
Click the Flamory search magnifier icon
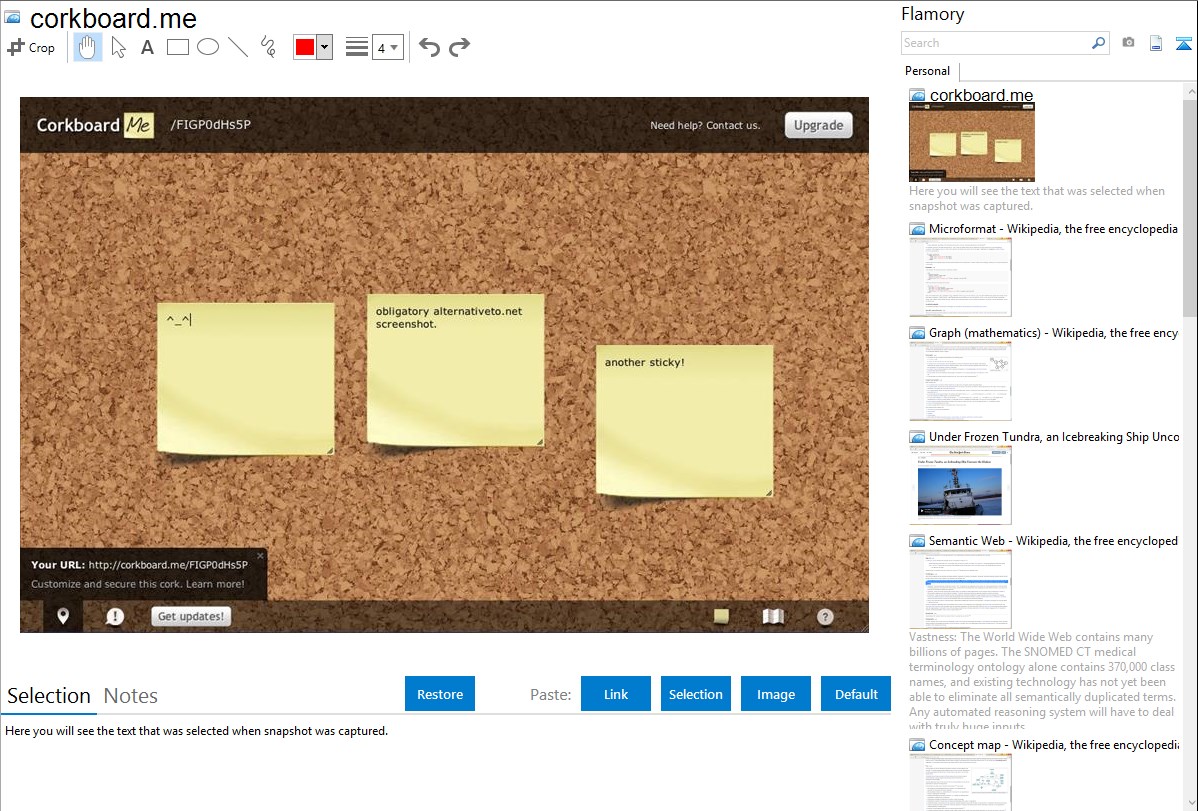pos(1098,43)
